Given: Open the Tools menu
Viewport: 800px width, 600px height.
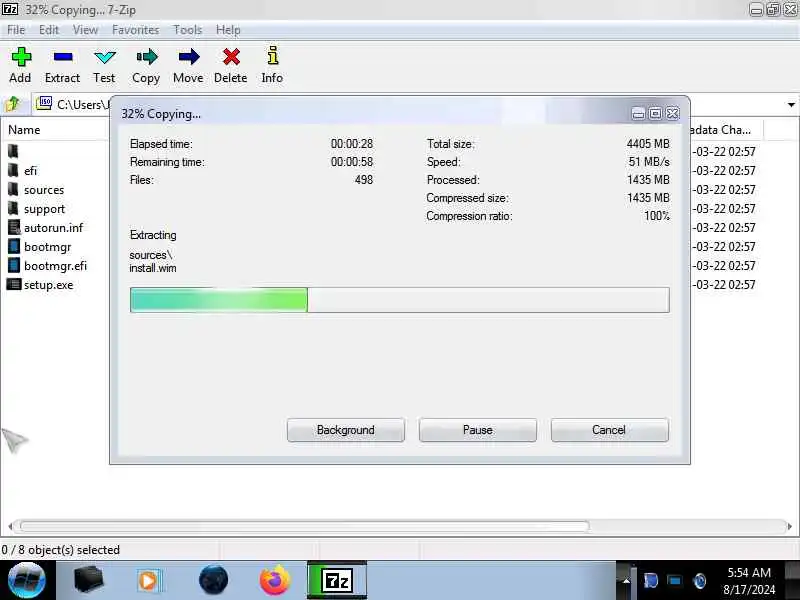Looking at the screenshot, I should click(188, 30).
